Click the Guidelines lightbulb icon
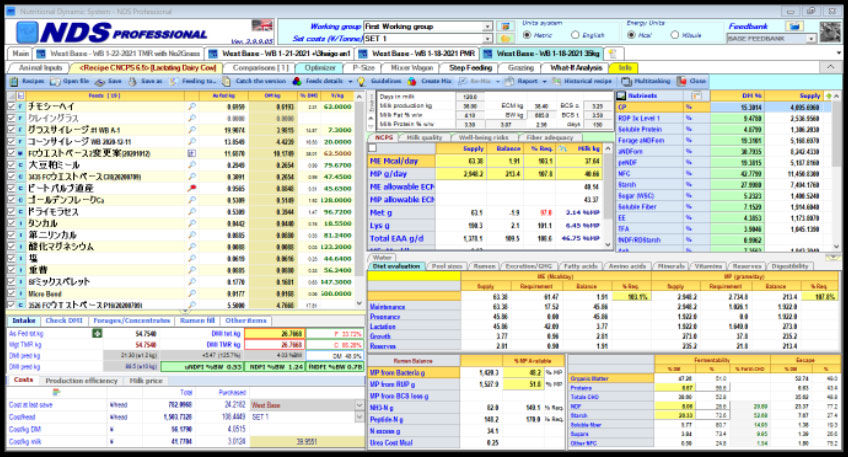This screenshot has height=457, width=848. (361, 81)
